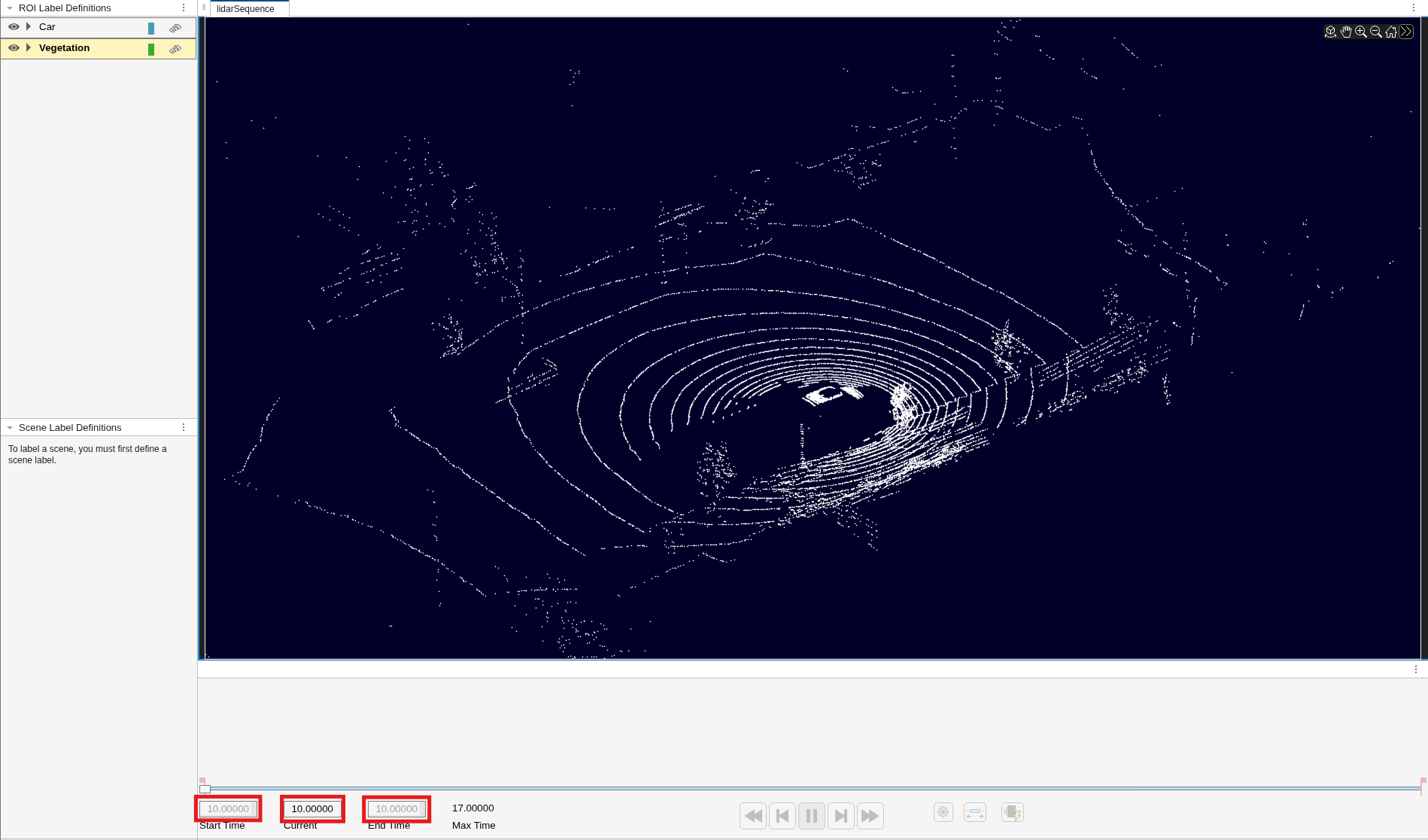Expand the Car label definition
The image size is (1428, 840).
pyautogui.click(x=29, y=26)
